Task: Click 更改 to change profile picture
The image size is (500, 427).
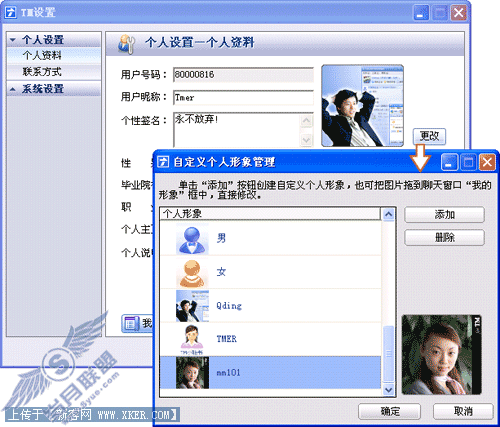Action: point(429,136)
